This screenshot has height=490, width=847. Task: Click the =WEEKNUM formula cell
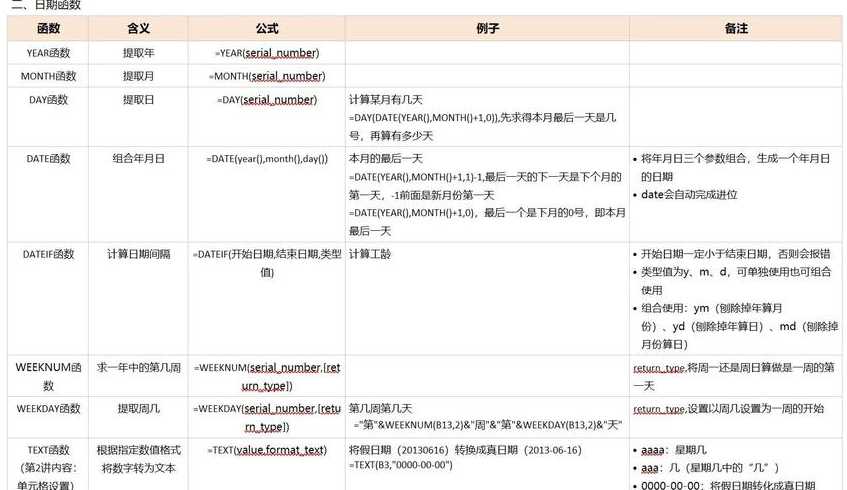[267, 376]
